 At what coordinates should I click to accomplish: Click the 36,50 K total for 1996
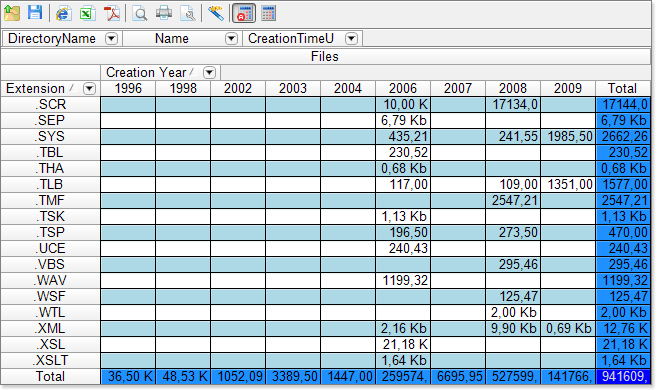click(x=128, y=376)
